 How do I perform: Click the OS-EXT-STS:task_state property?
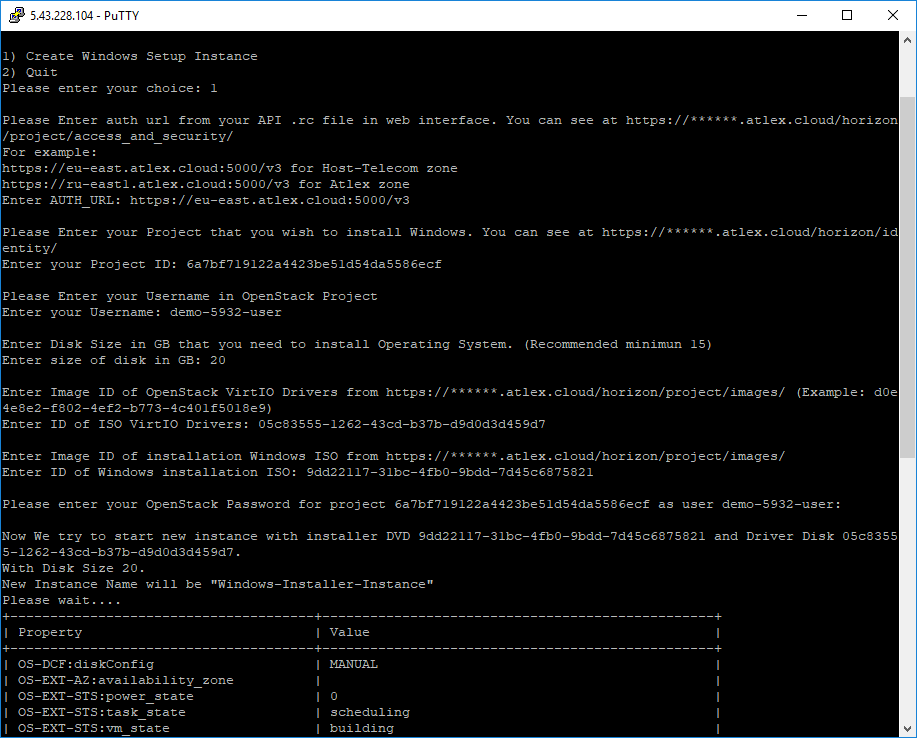[102, 712]
